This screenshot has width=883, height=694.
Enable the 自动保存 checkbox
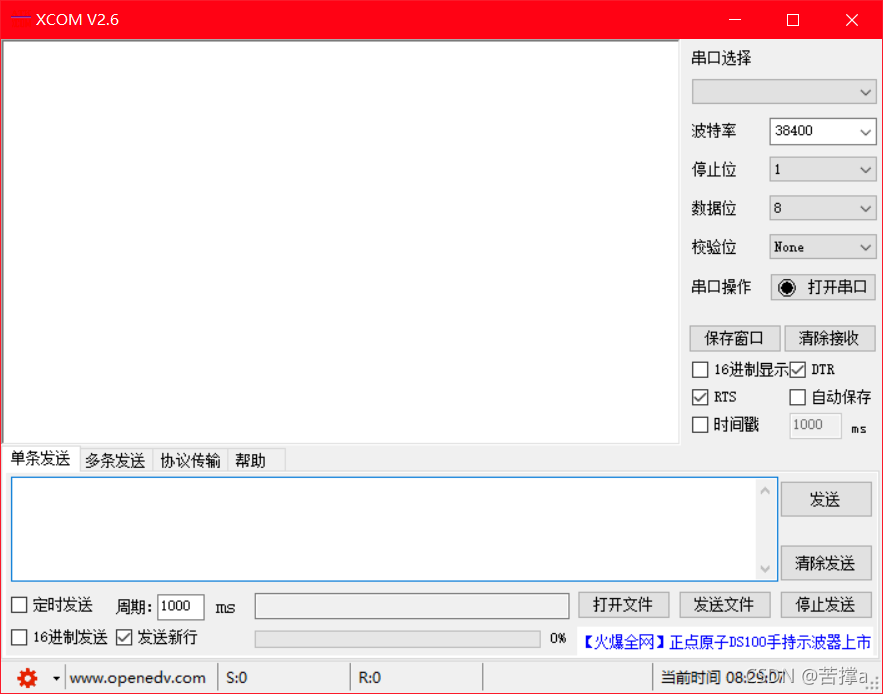pos(797,397)
